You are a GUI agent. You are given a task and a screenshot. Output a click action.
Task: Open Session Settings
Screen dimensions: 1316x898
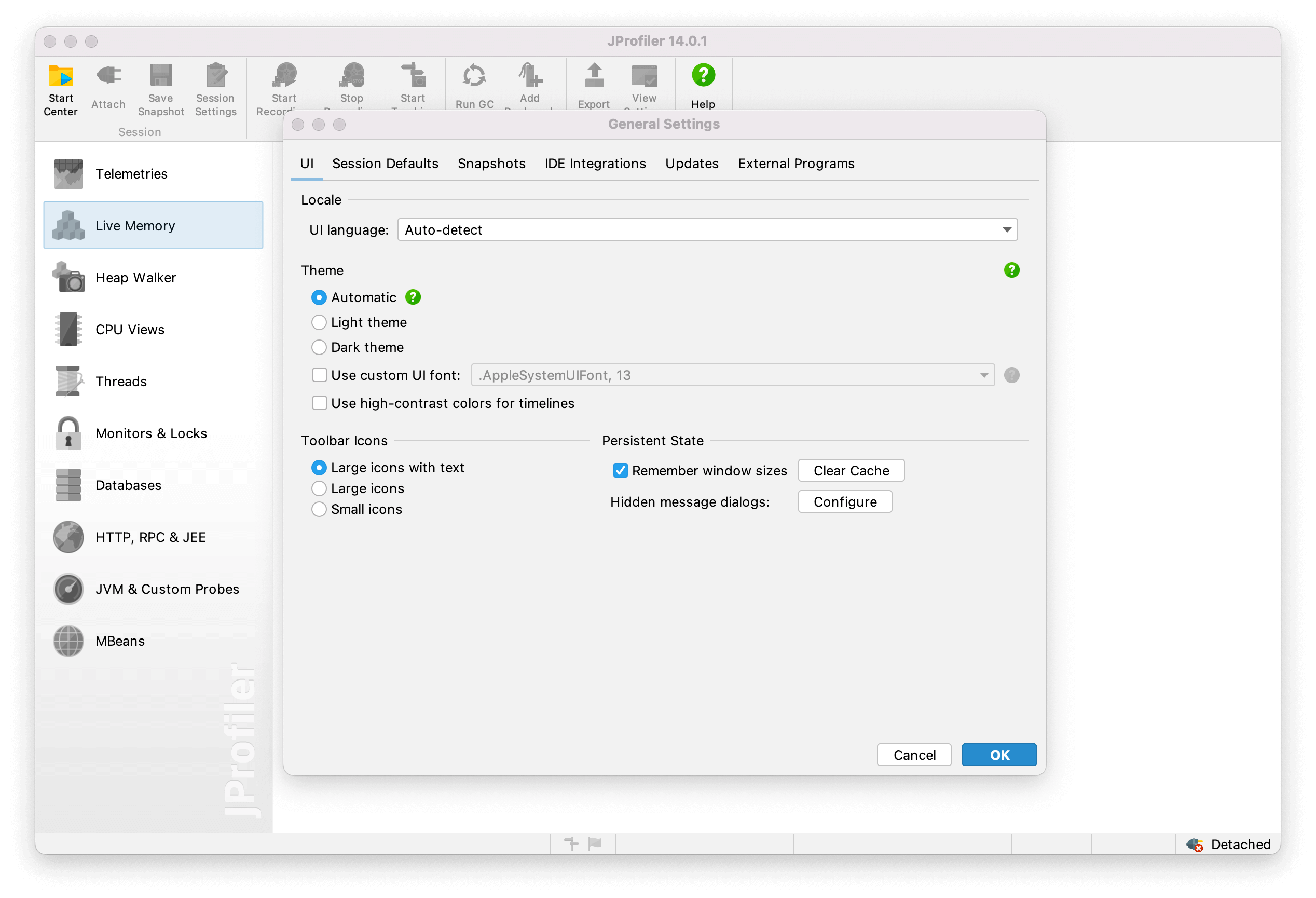[x=215, y=89]
